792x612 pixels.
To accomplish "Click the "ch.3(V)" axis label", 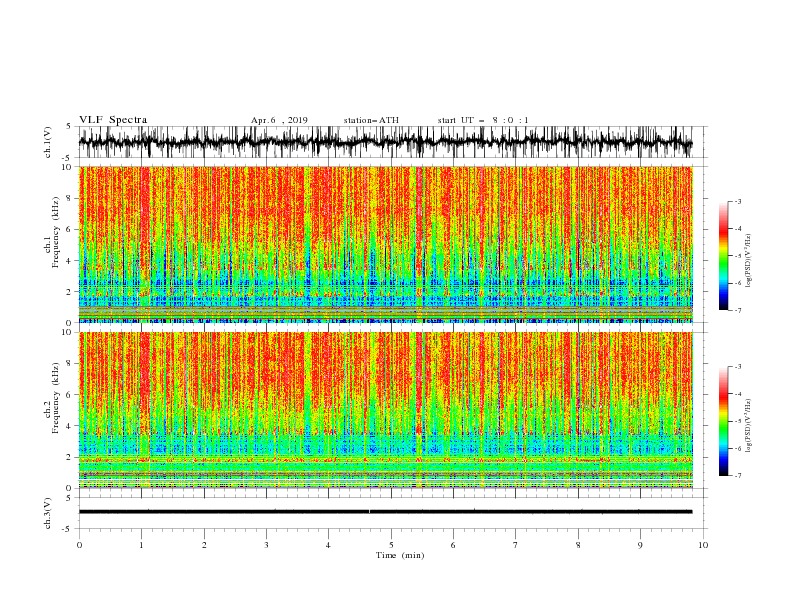I will pos(48,513).
